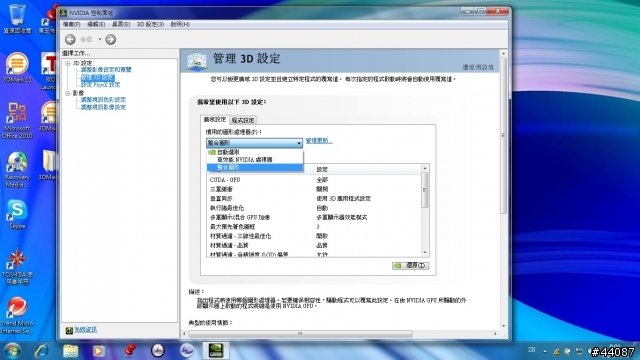640x360 pixels.
Task: Launch Internet Explorer from the taskbar
Action: click(42, 351)
